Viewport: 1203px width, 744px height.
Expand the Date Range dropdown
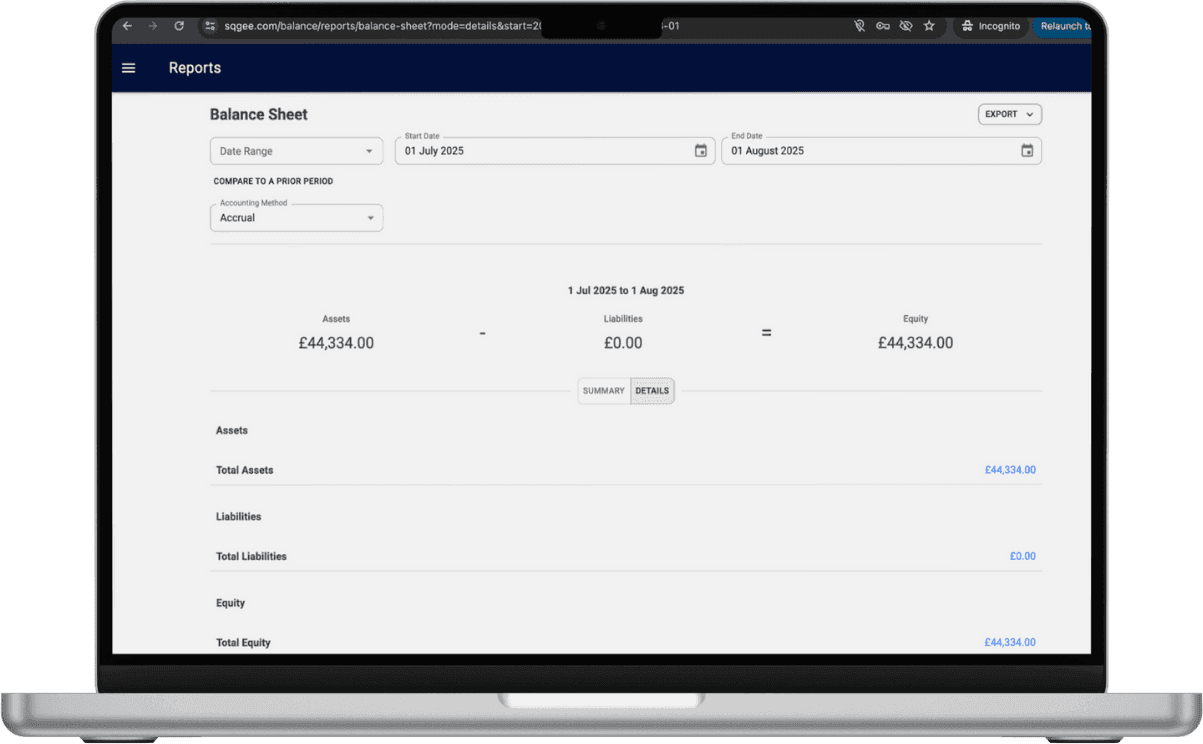tap(296, 151)
